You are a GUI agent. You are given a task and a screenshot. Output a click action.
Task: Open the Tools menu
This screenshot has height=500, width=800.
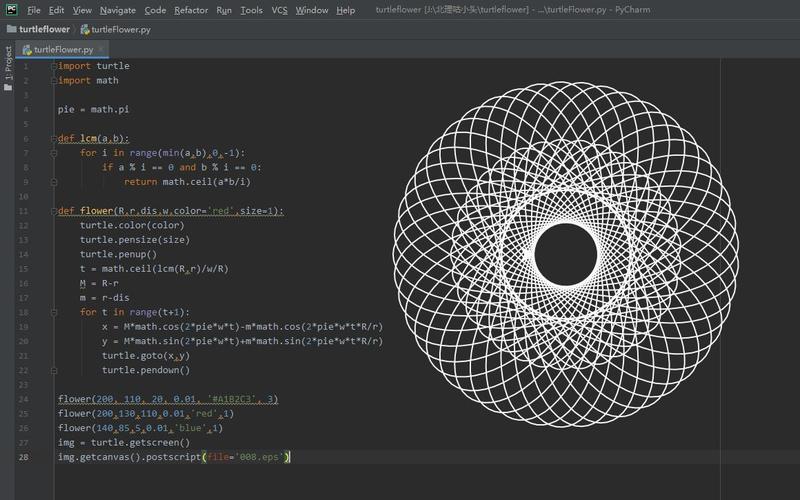click(x=252, y=10)
